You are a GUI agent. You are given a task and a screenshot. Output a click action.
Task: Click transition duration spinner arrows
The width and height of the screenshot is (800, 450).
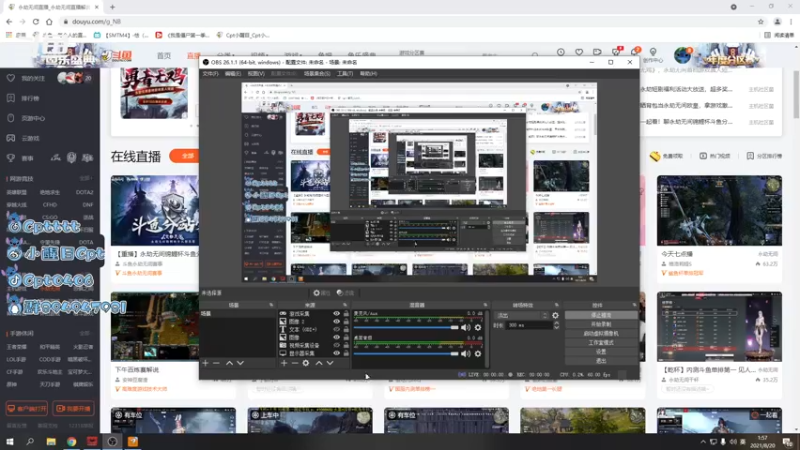point(557,325)
